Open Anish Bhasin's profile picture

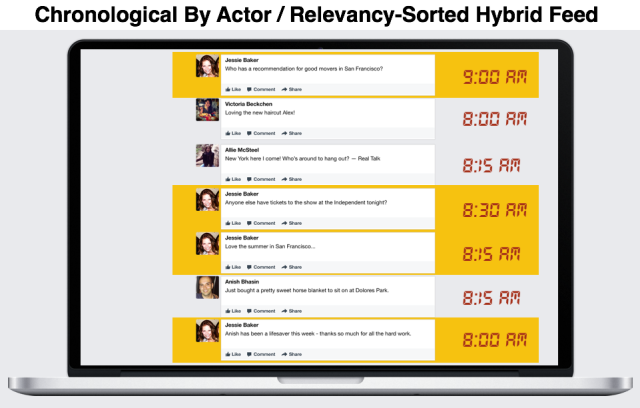[207, 288]
